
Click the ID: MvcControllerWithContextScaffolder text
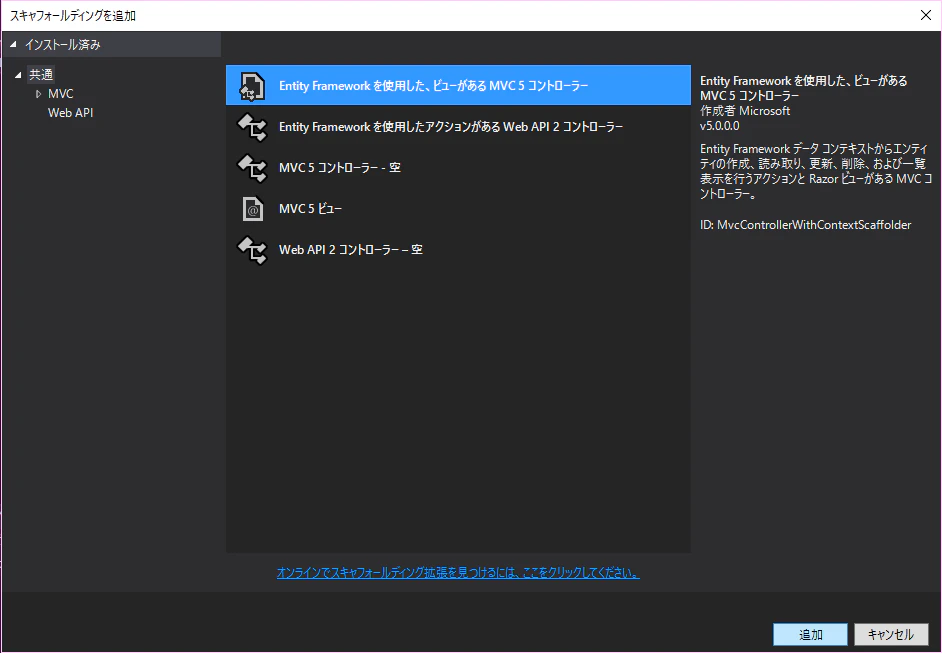tap(806, 225)
